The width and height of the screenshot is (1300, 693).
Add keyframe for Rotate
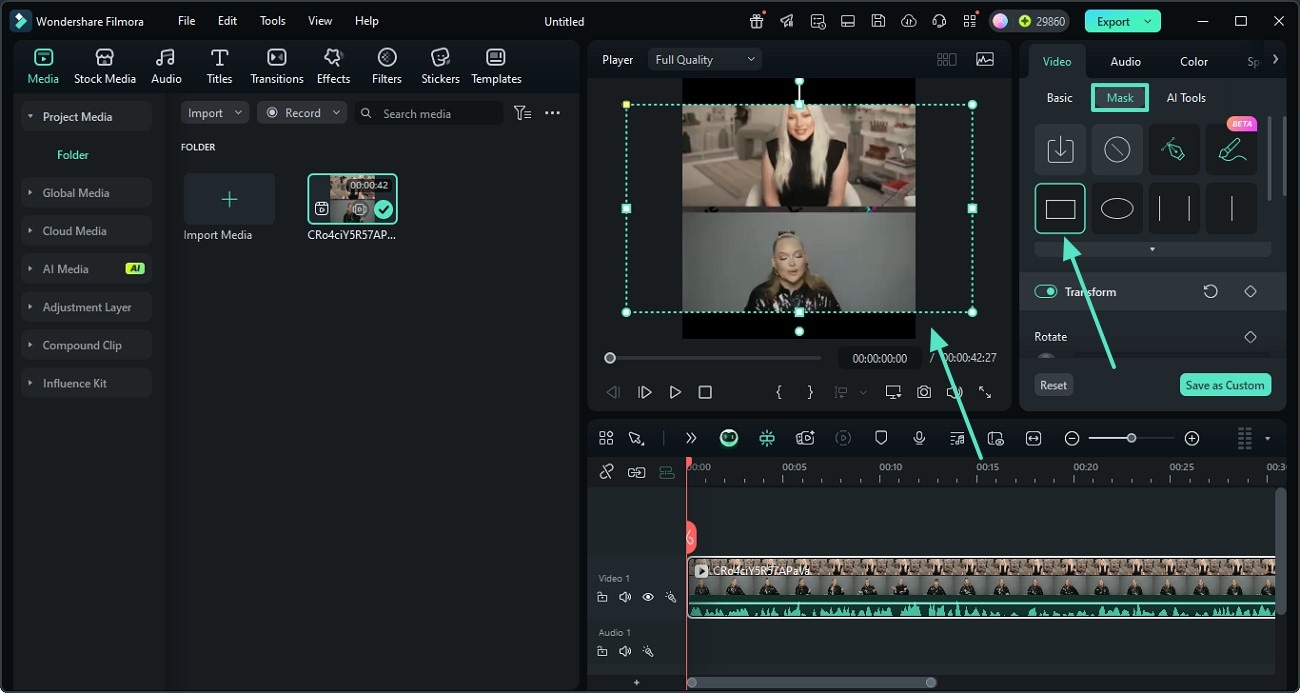(1250, 337)
